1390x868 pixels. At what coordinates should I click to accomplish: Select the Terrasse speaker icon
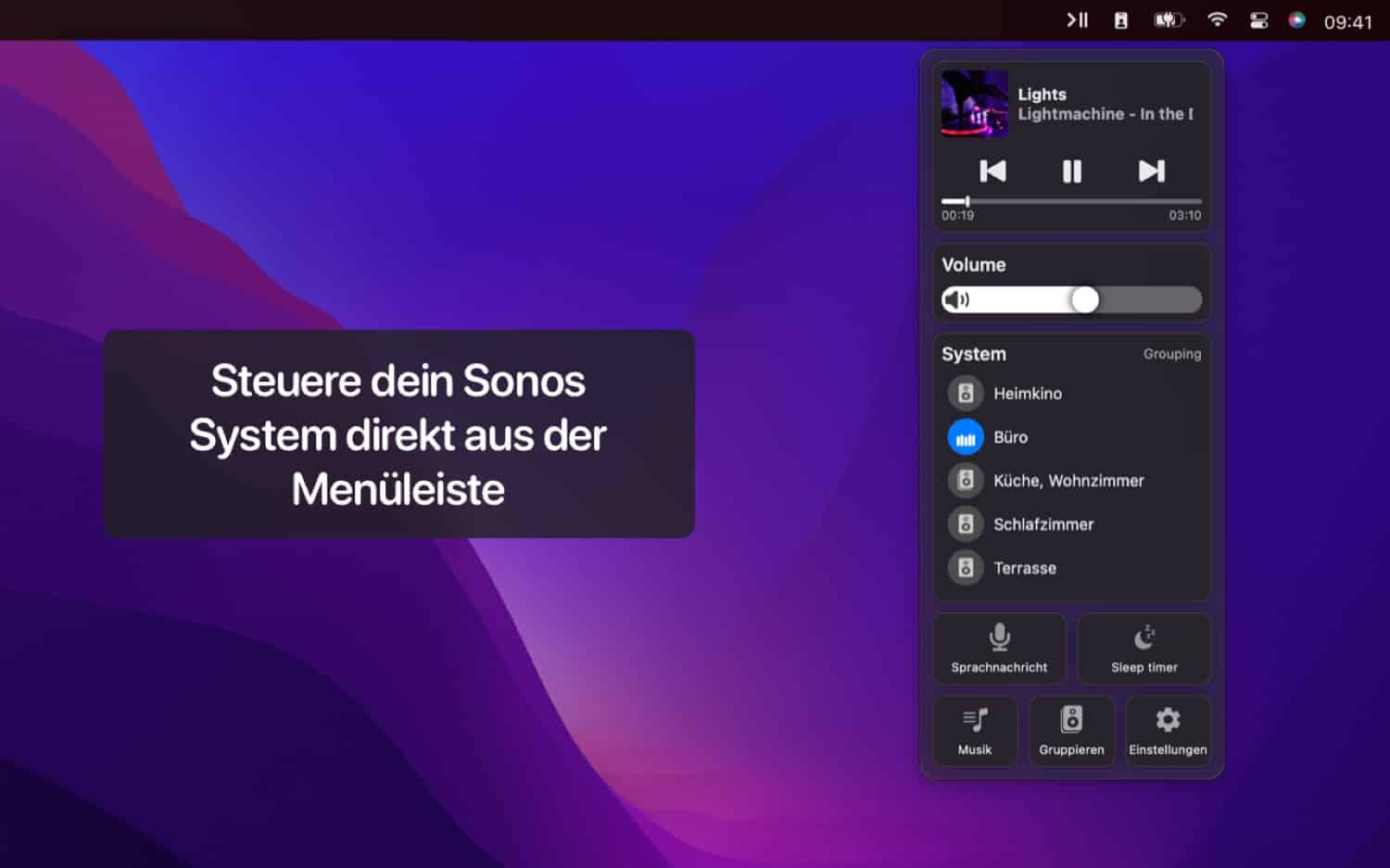click(966, 568)
